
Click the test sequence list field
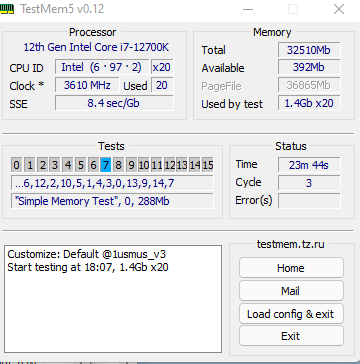(112, 183)
